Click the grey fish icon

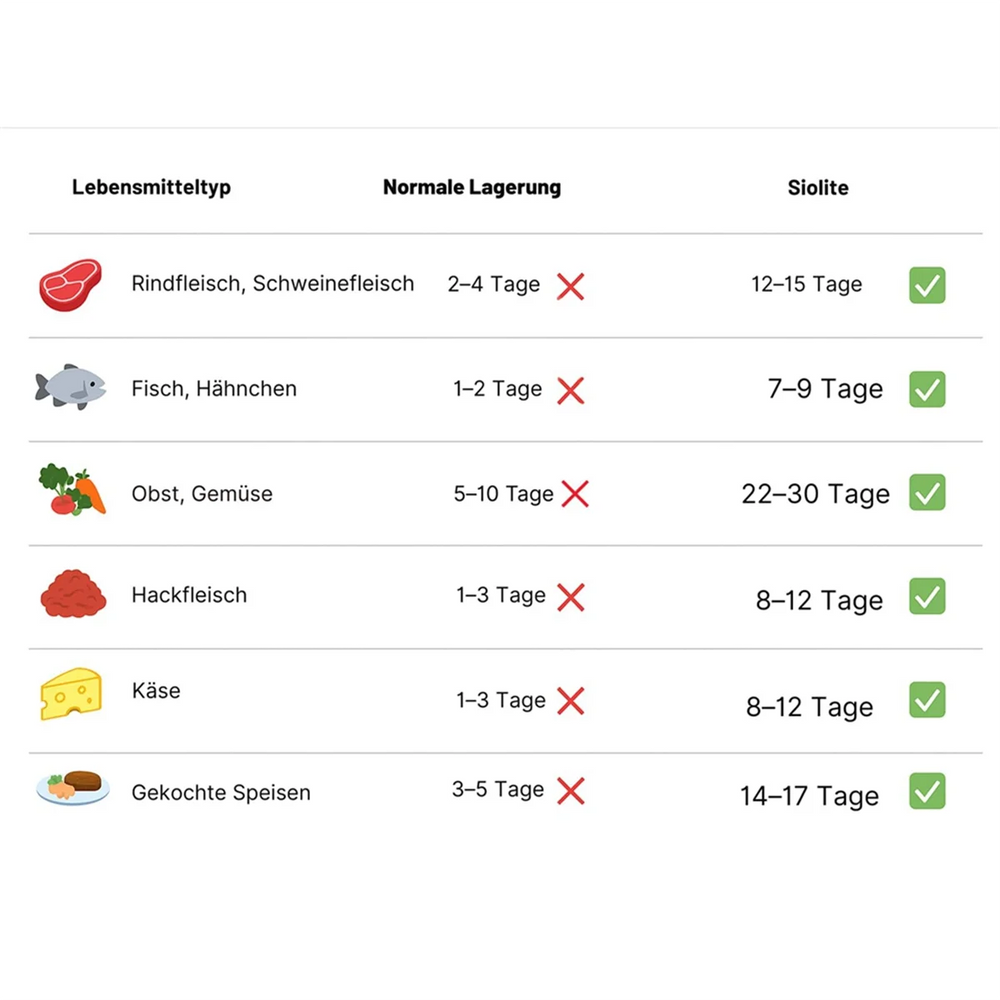[x=70, y=387]
